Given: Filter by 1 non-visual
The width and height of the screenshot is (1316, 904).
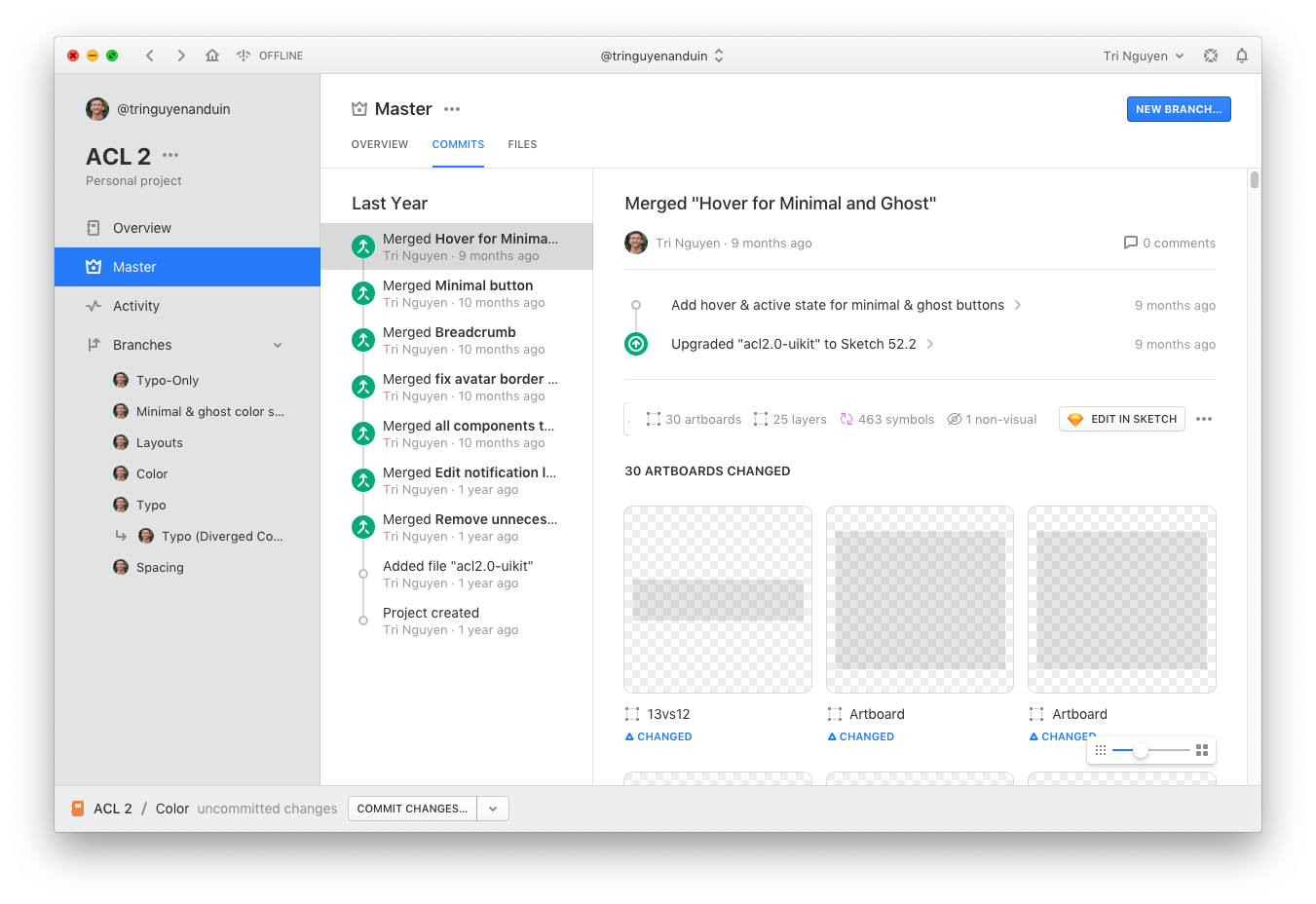Looking at the screenshot, I should coord(992,419).
